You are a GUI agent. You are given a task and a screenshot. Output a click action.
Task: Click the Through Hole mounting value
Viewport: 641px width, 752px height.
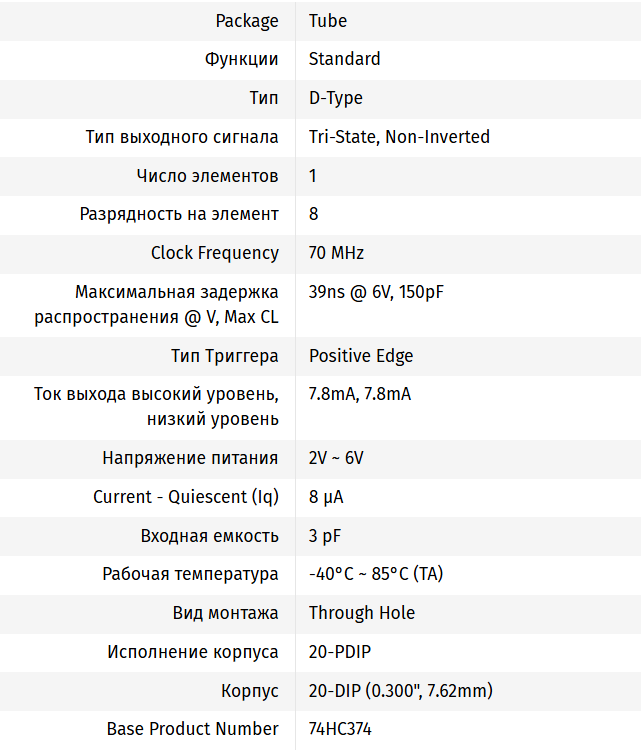coord(362,613)
